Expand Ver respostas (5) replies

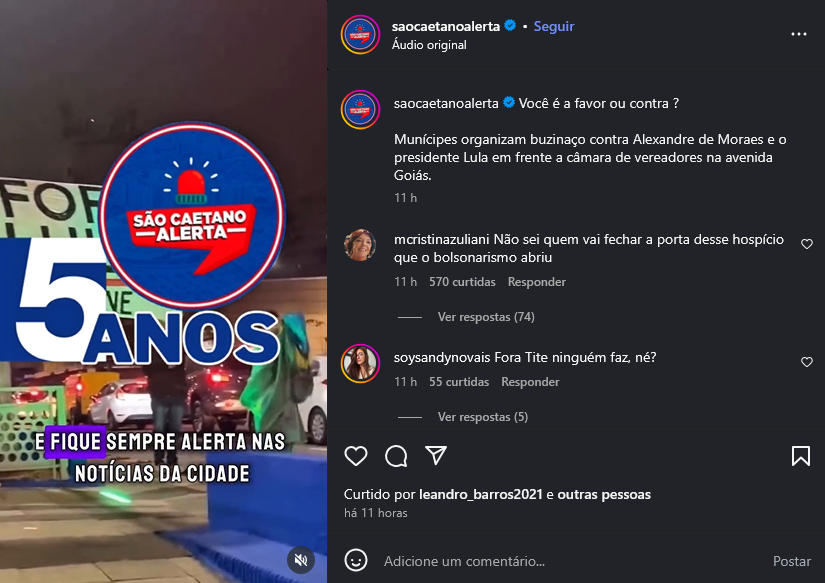tap(483, 417)
